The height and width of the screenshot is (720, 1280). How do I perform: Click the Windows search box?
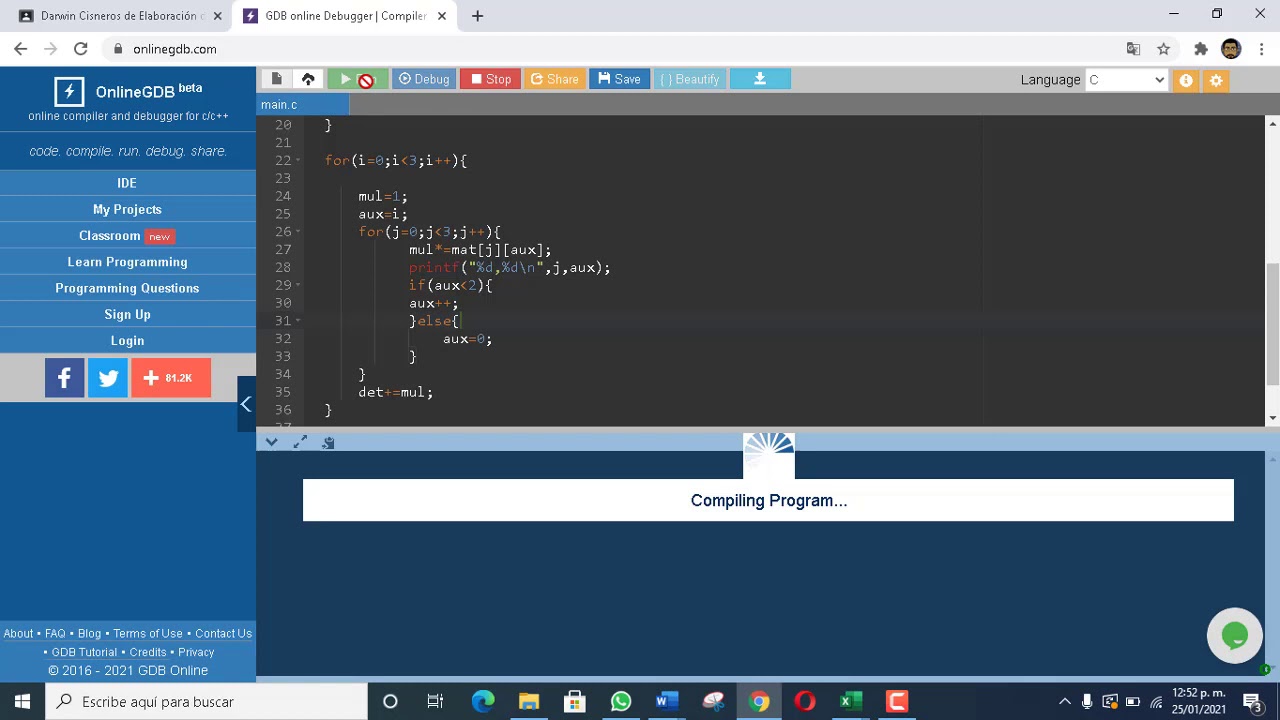(x=206, y=701)
